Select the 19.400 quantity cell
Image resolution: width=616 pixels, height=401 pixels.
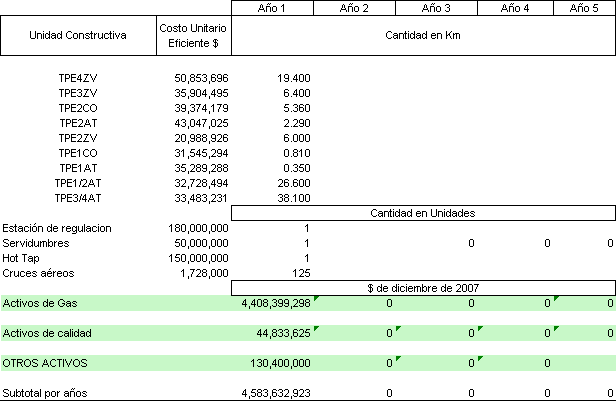point(291,77)
